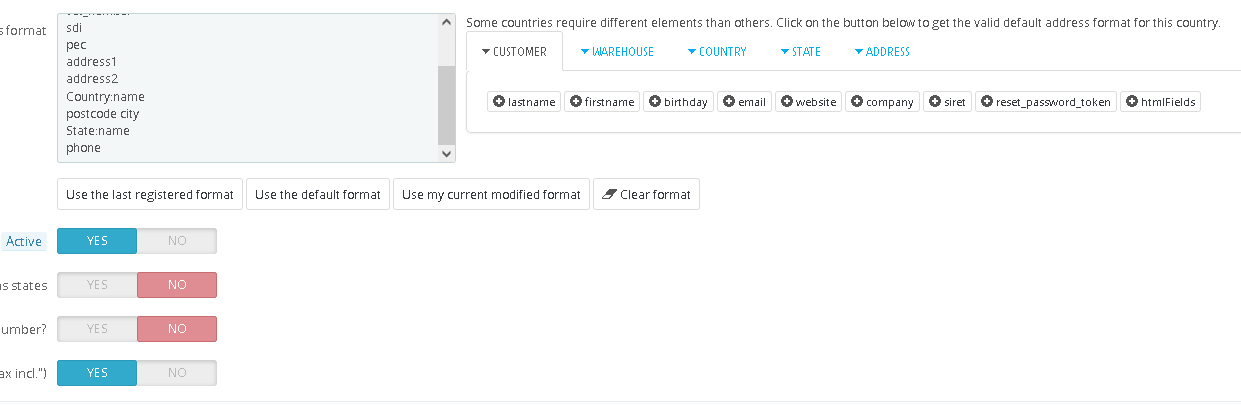Expand the Country fields tab
This screenshot has height=405, width=1241.
coord(716,52)
